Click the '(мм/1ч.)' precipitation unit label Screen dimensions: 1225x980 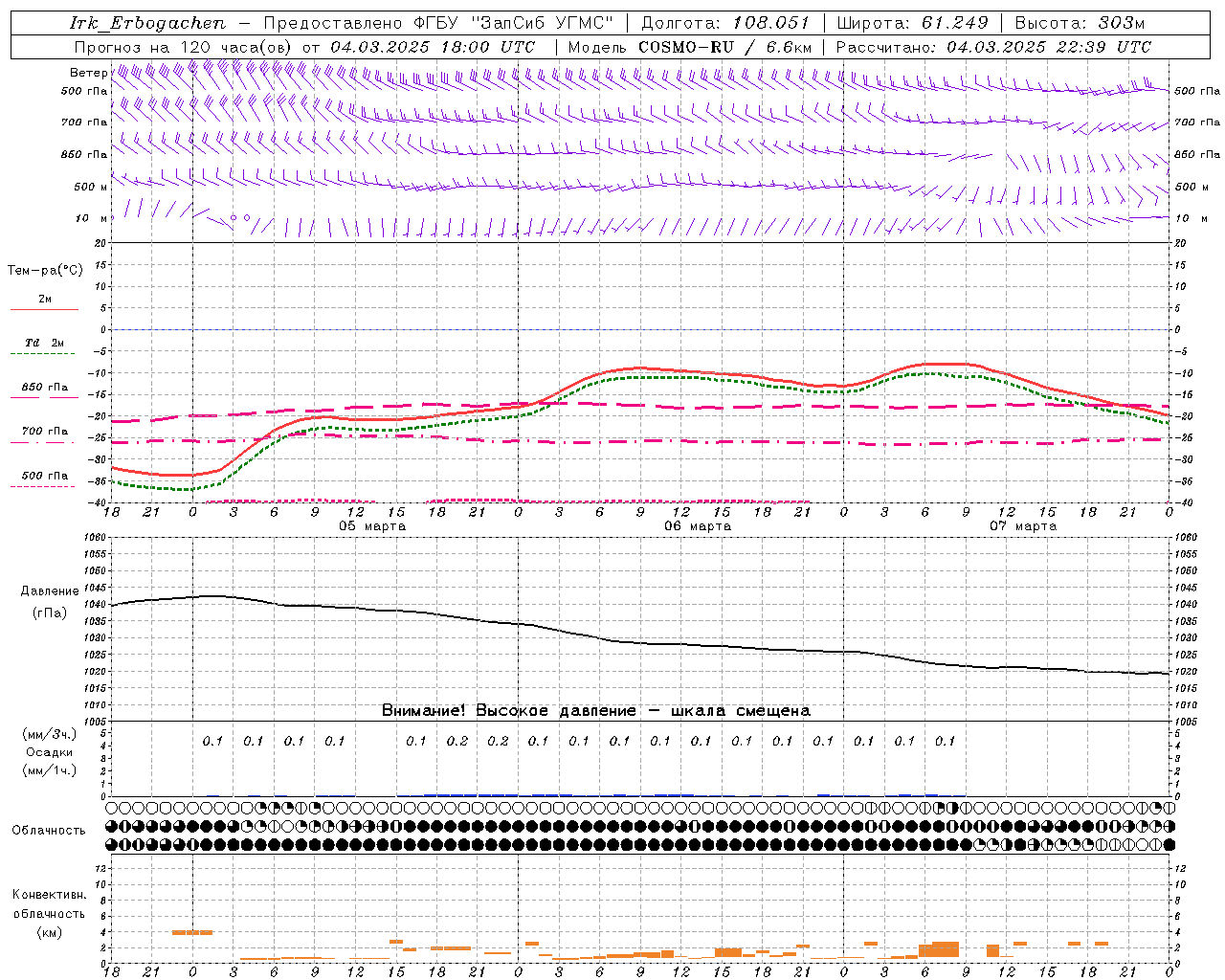click(49, 770)
